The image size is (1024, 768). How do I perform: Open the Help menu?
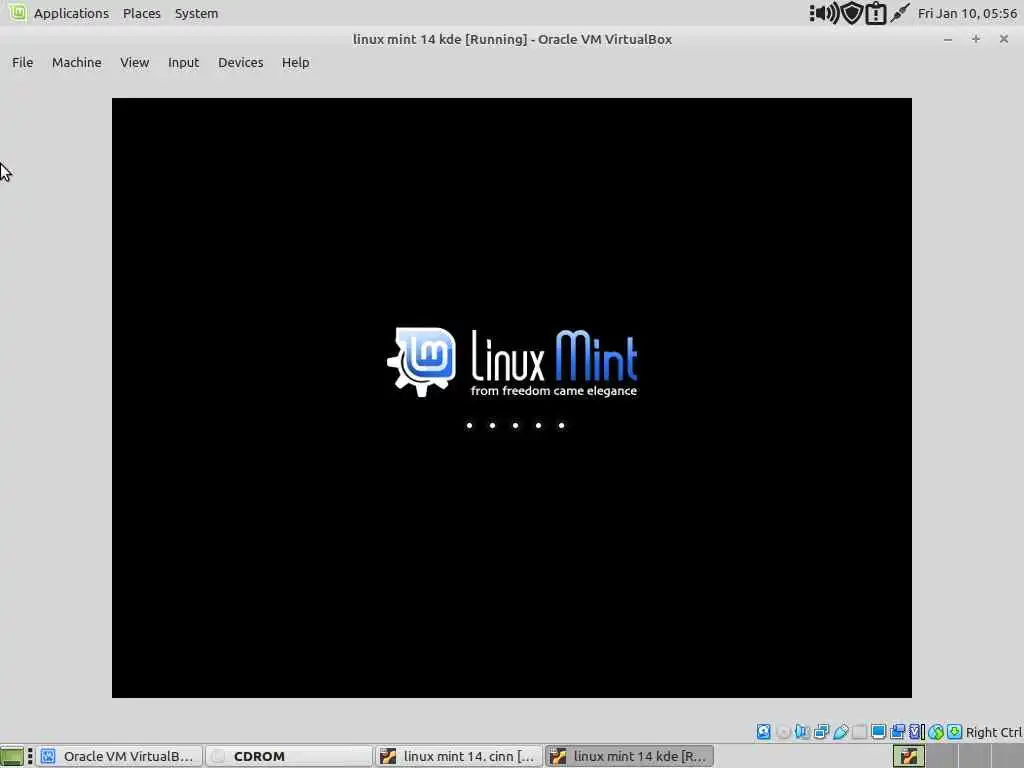295,63
